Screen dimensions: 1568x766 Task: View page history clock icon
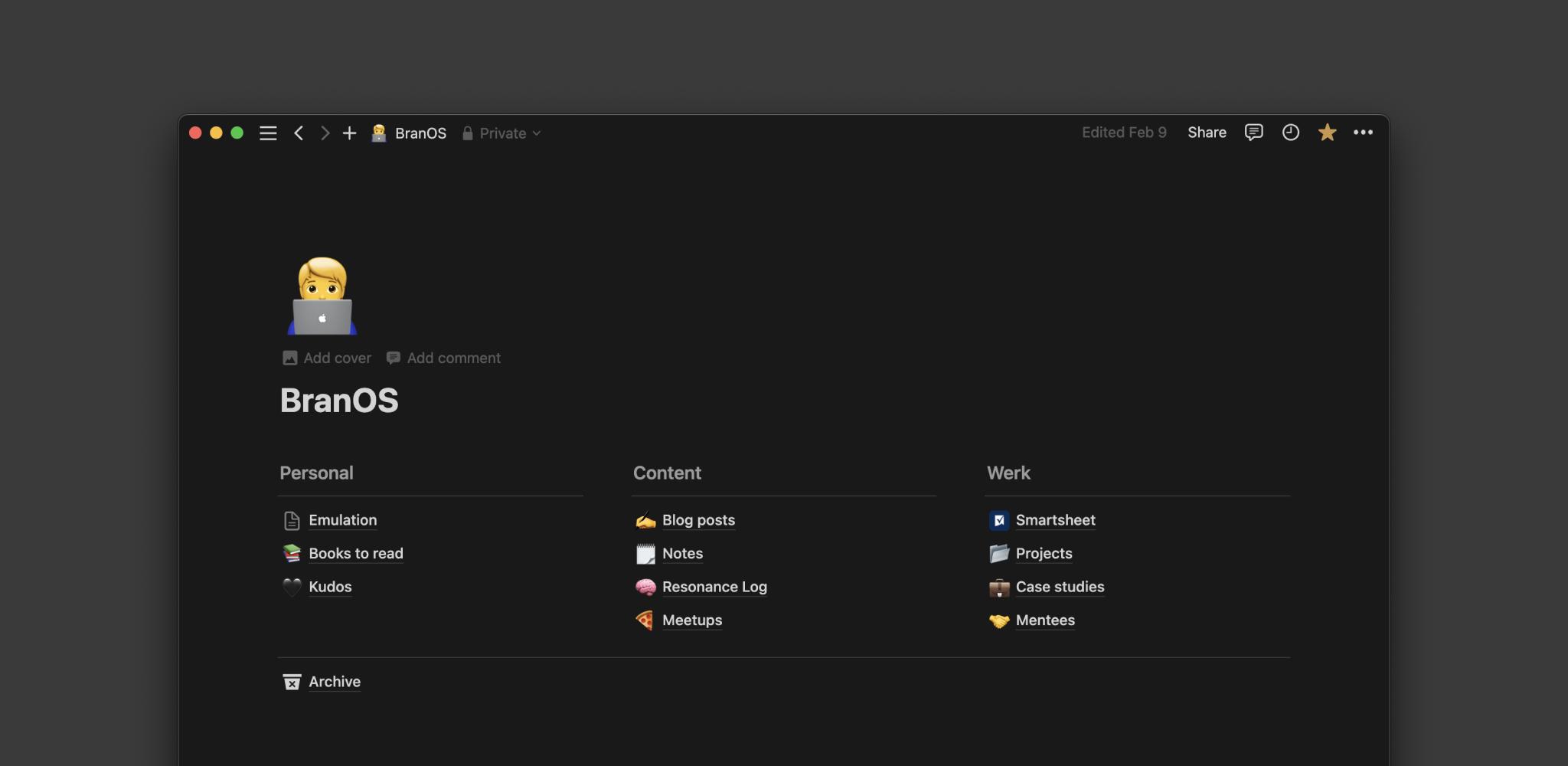pyautogui.click(x=1290, y=133)
